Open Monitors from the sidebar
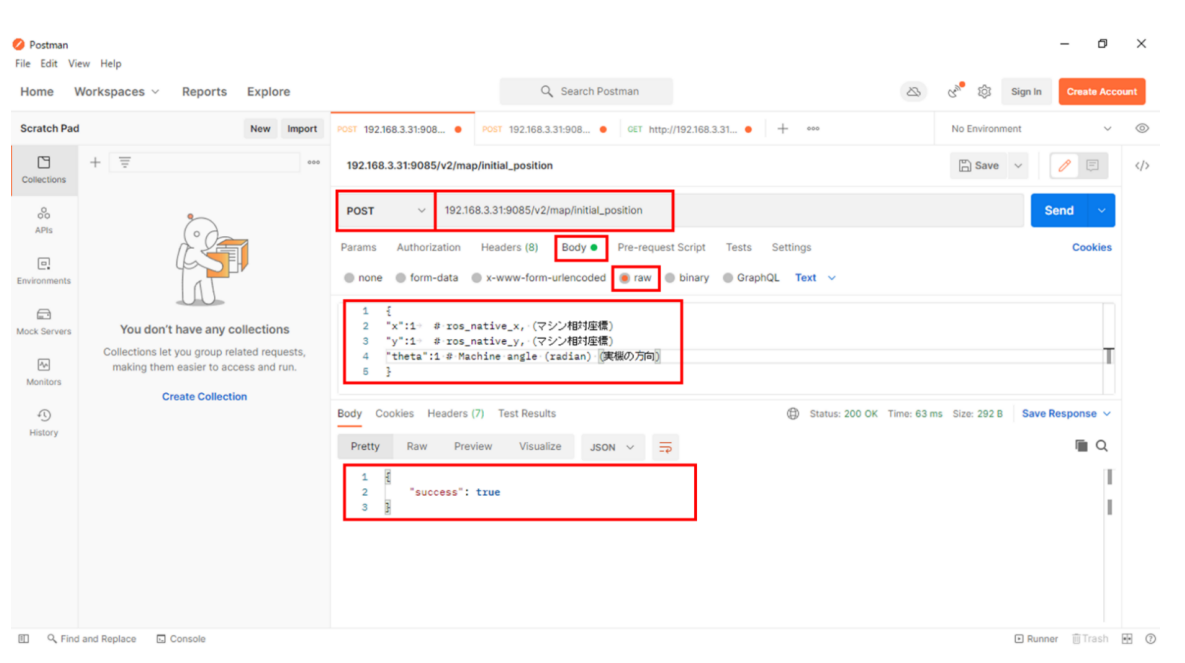 [x=44, y=372]
